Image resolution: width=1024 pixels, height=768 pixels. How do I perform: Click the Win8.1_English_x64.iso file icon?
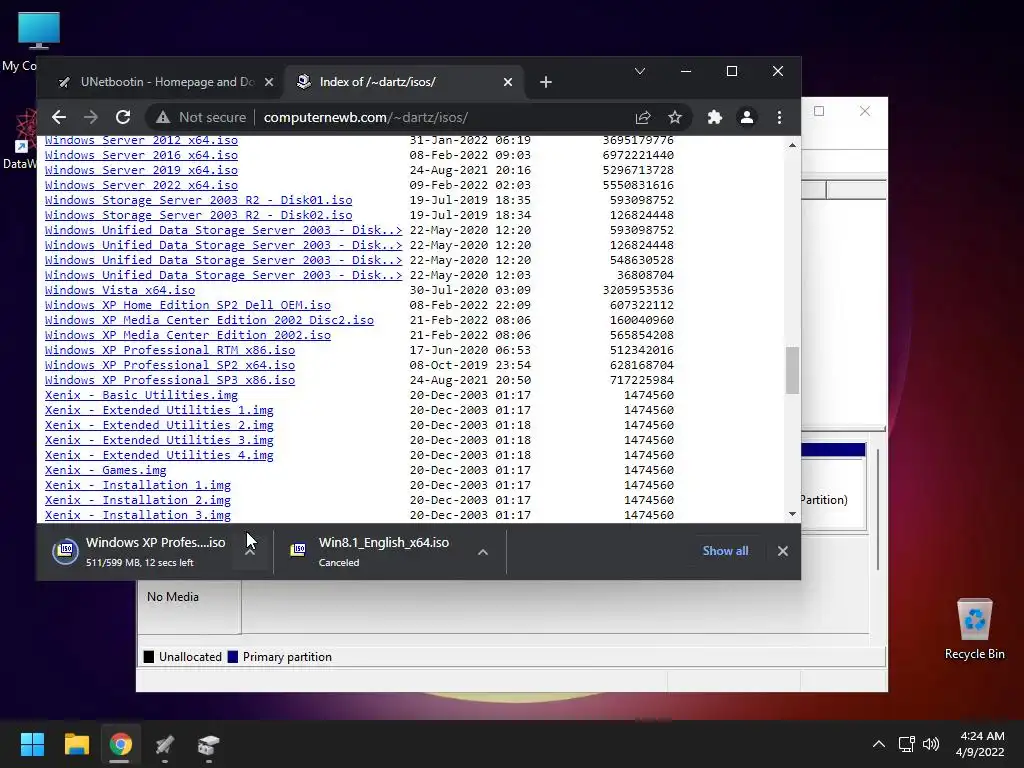298,550
